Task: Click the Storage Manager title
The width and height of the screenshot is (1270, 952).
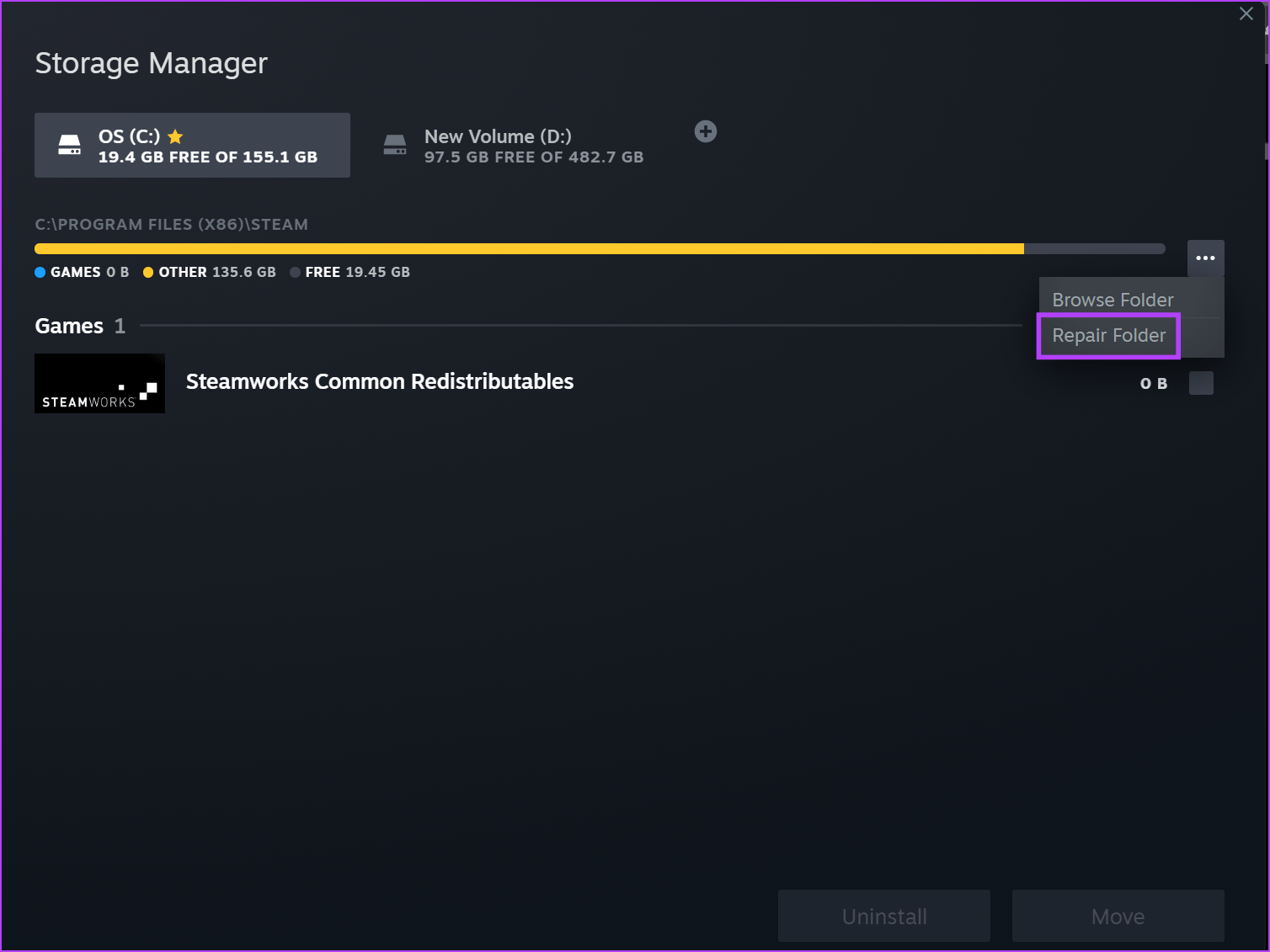Action: [152, 63]
